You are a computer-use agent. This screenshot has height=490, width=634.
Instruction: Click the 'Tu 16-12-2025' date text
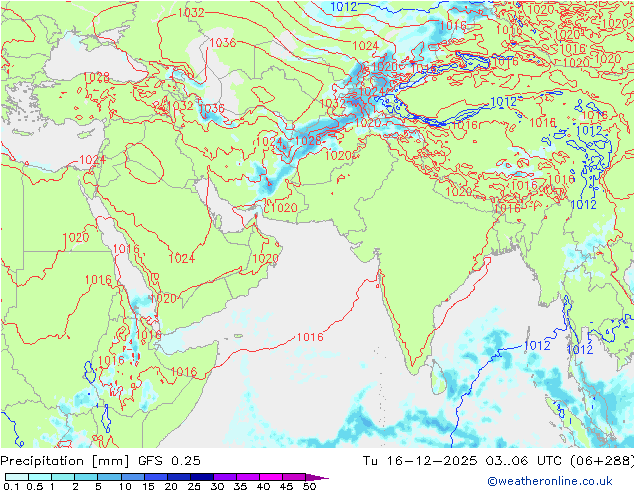click(x=420, y=460)
